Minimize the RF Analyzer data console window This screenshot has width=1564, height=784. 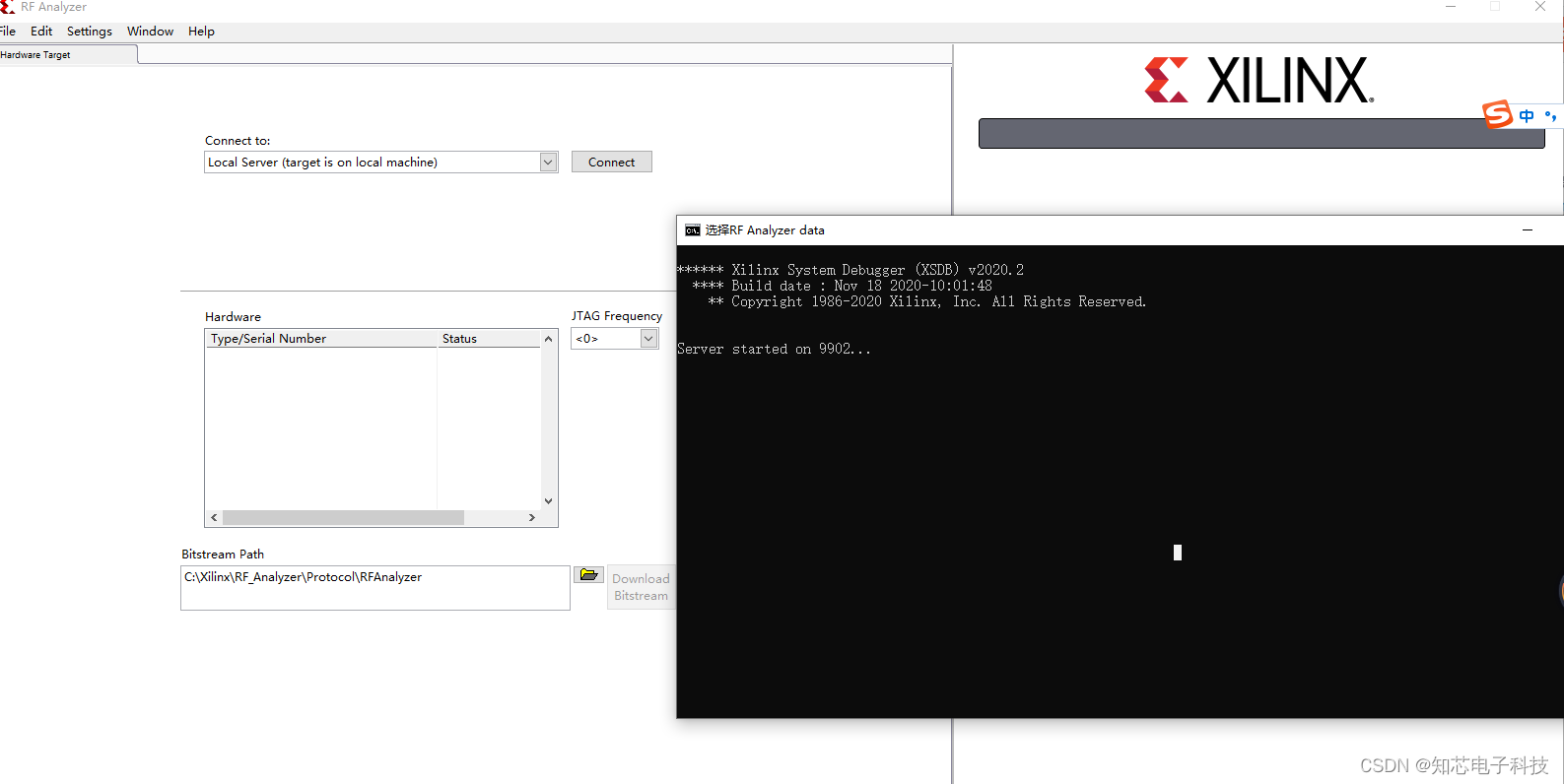click(1528, 230)
